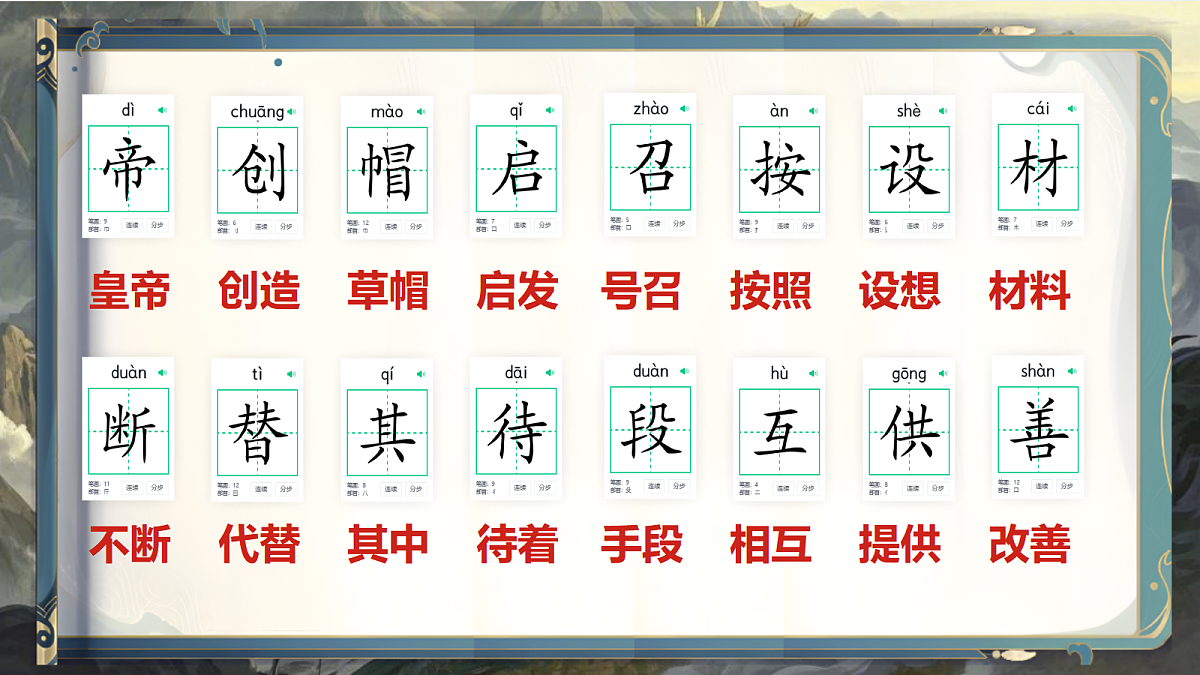The height and width of the screenshot is (675, 1200).
Task: Show step-by-step strokes (分步) for 帽
Action: 415,226
